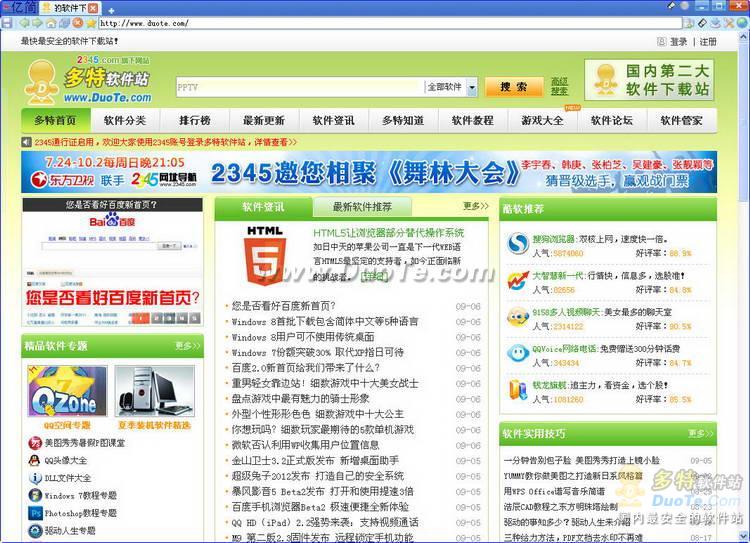750x543 pixels.
Task: Click the PPTV search input field
Action: 300,87
